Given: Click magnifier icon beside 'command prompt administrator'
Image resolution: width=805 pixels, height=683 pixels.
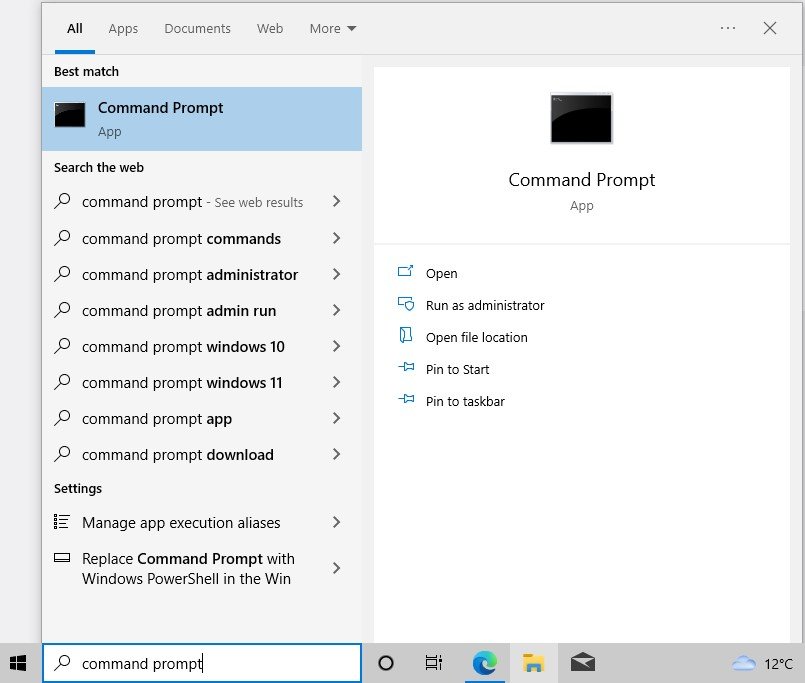Looking at the screenshot, I should (62, 274).
